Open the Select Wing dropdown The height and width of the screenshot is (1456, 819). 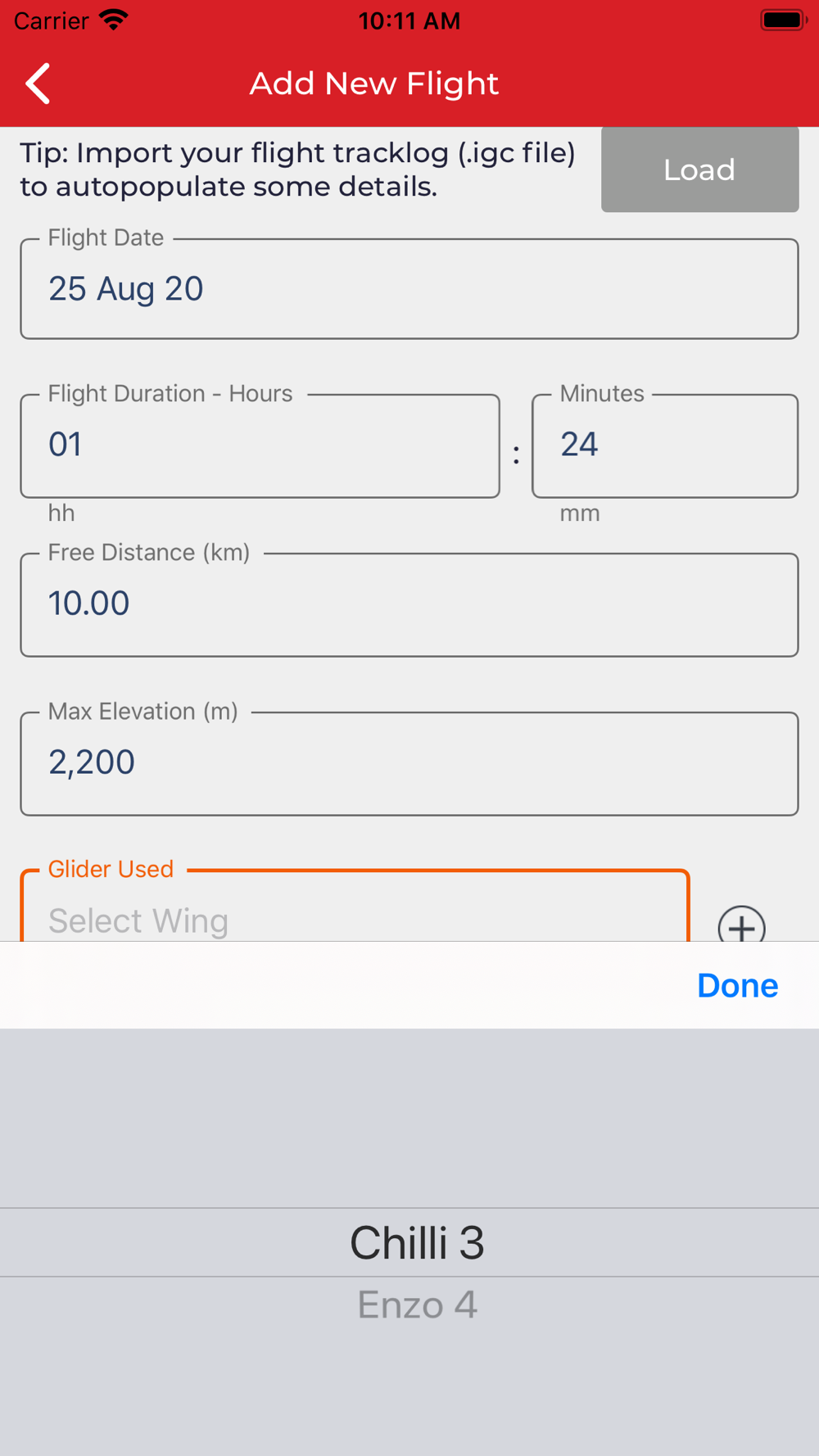355,907
